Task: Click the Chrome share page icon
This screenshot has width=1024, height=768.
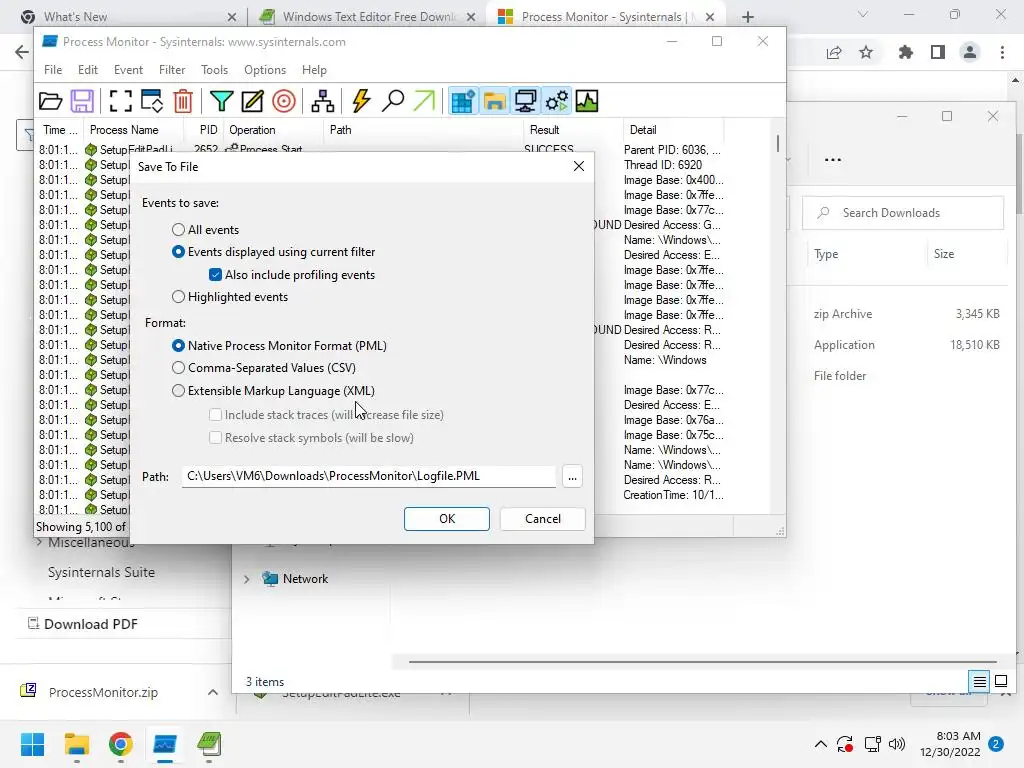Action: [834, 52]
